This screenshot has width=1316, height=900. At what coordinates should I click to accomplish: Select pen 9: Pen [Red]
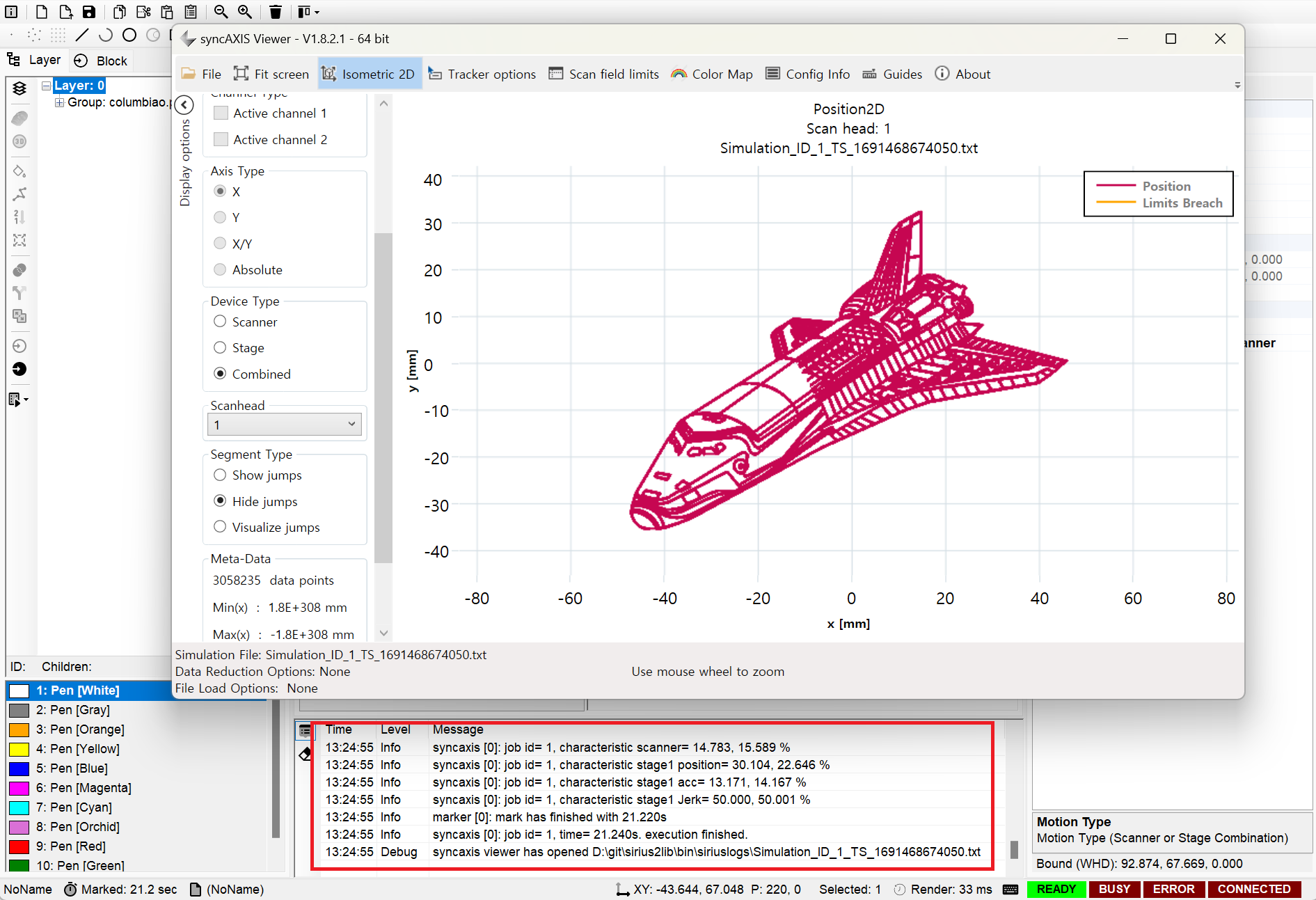(x=70, y=846)
